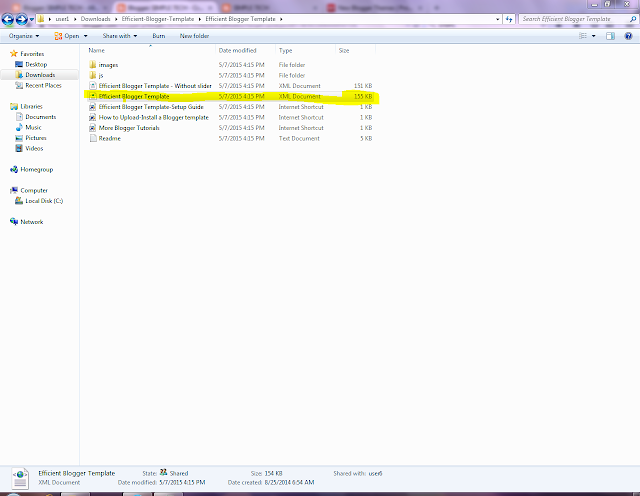
Task: Expand the Open button dropdown arrow
Action: coord(85,36)
